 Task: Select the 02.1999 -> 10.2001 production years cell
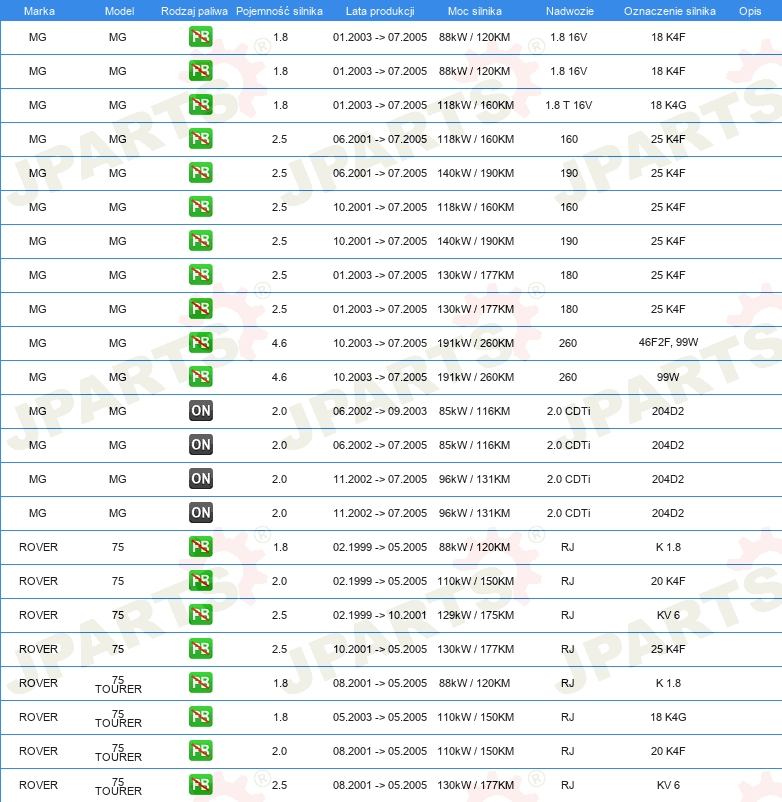[380, 615]
